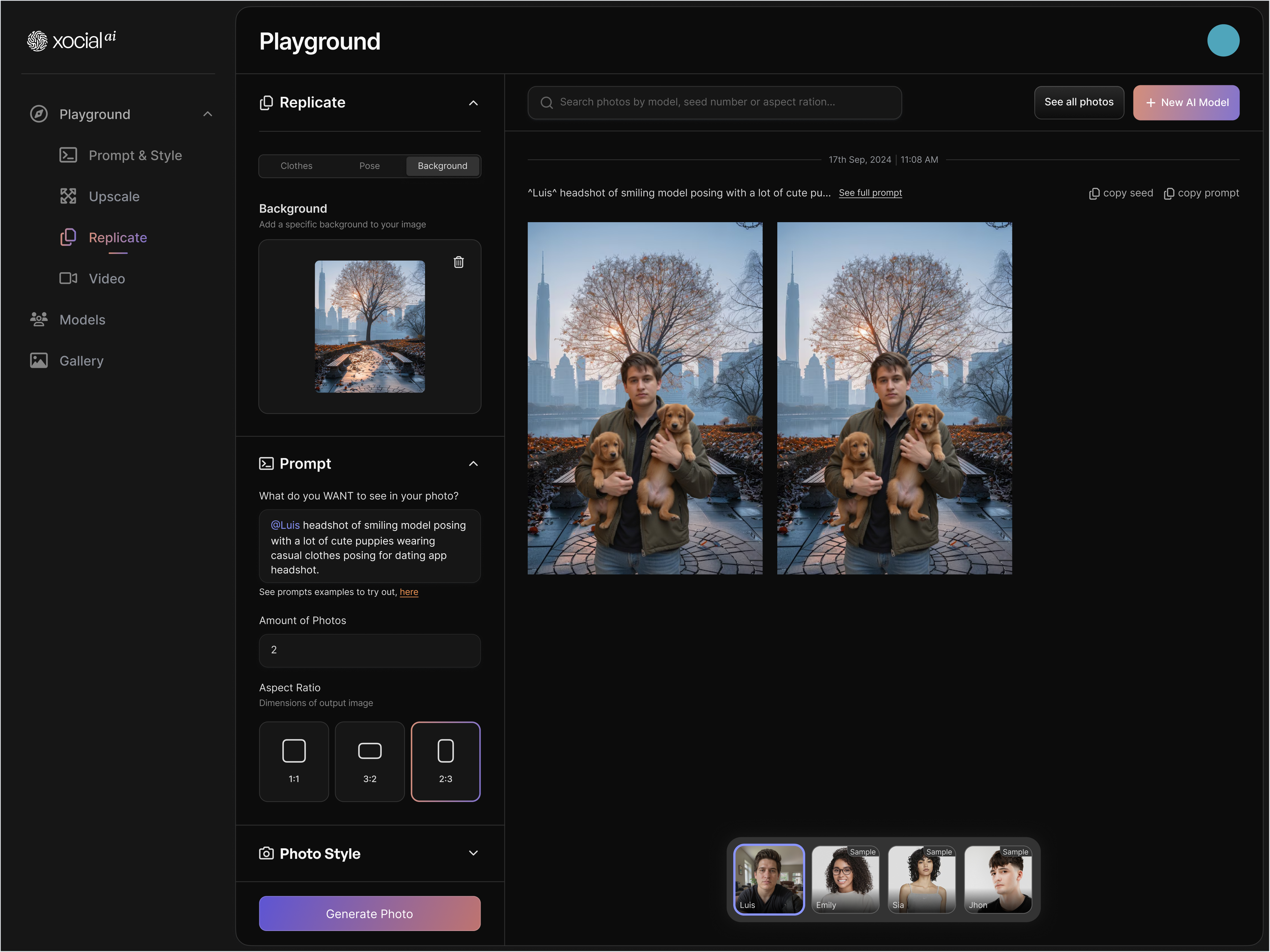Screen dimensions: 1270x952
Task: Collapse the Playground sidebar group
Action: [x=208, y=114]
